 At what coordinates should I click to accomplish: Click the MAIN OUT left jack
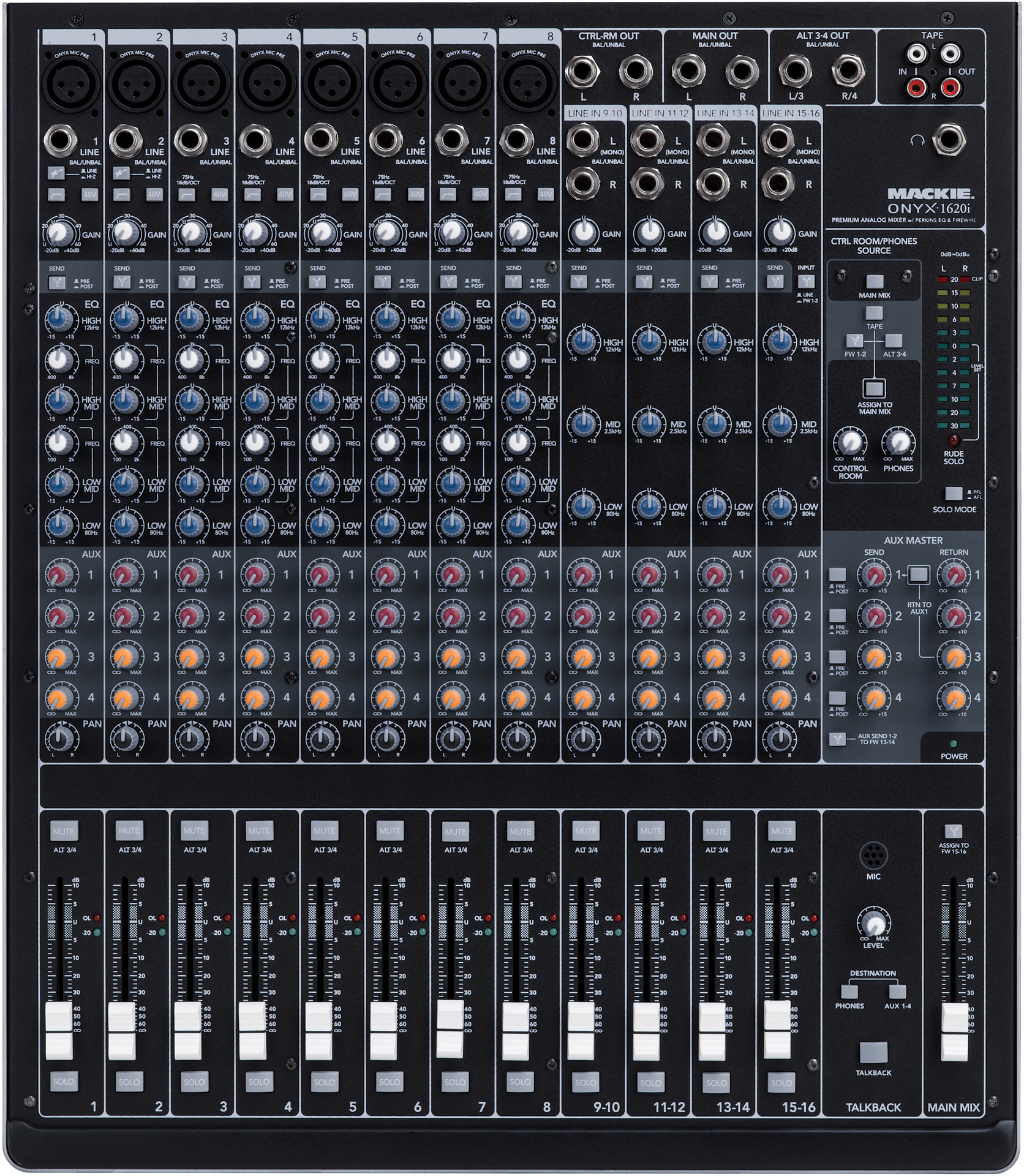tap(688, 72)
